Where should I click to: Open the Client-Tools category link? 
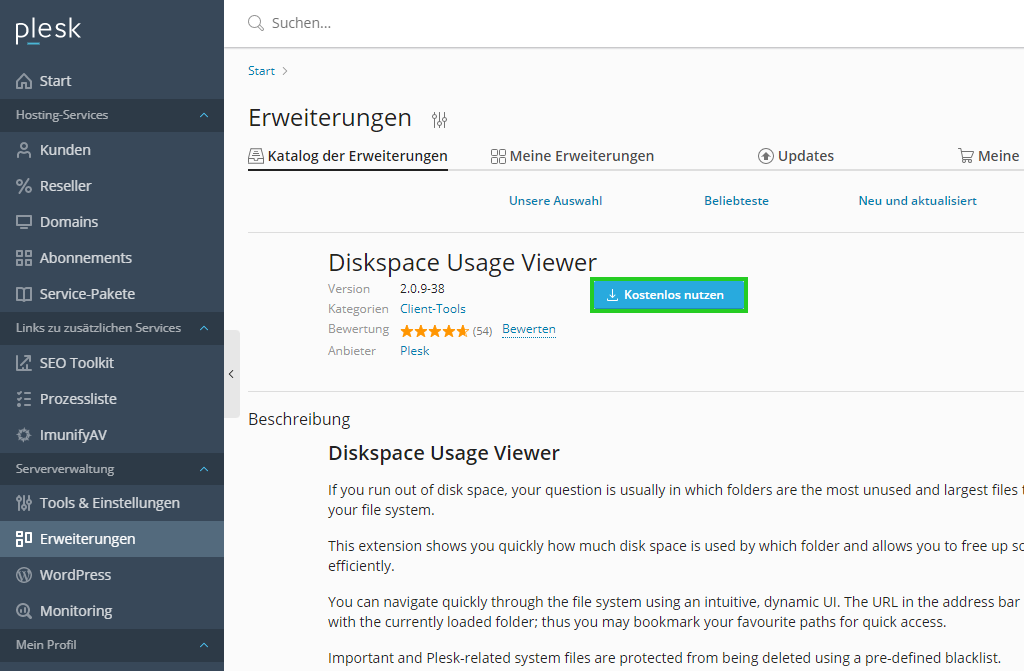click(x=433, y=309)
